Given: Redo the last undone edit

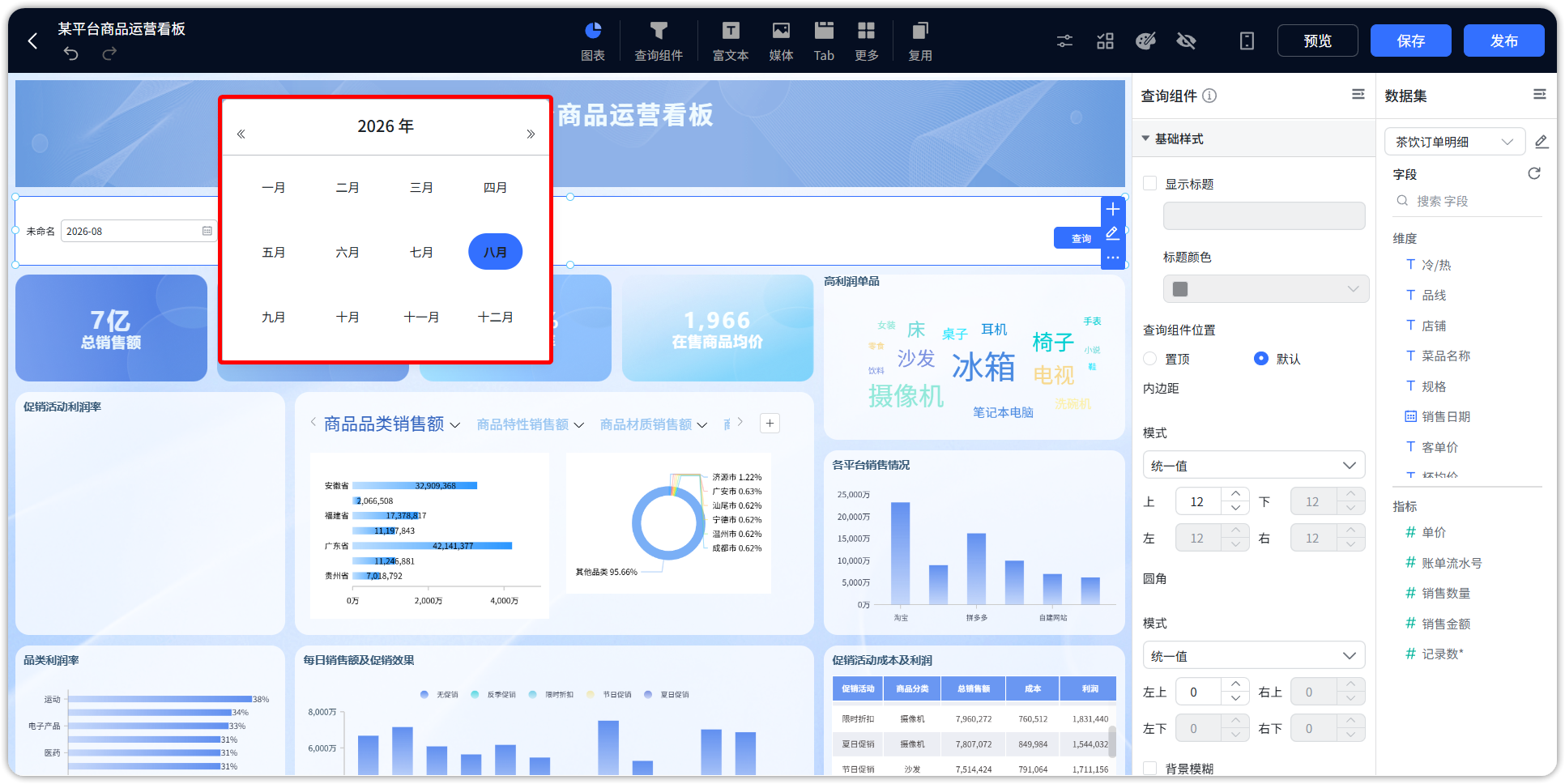Looking at the screenshot, I should (109, 53).
